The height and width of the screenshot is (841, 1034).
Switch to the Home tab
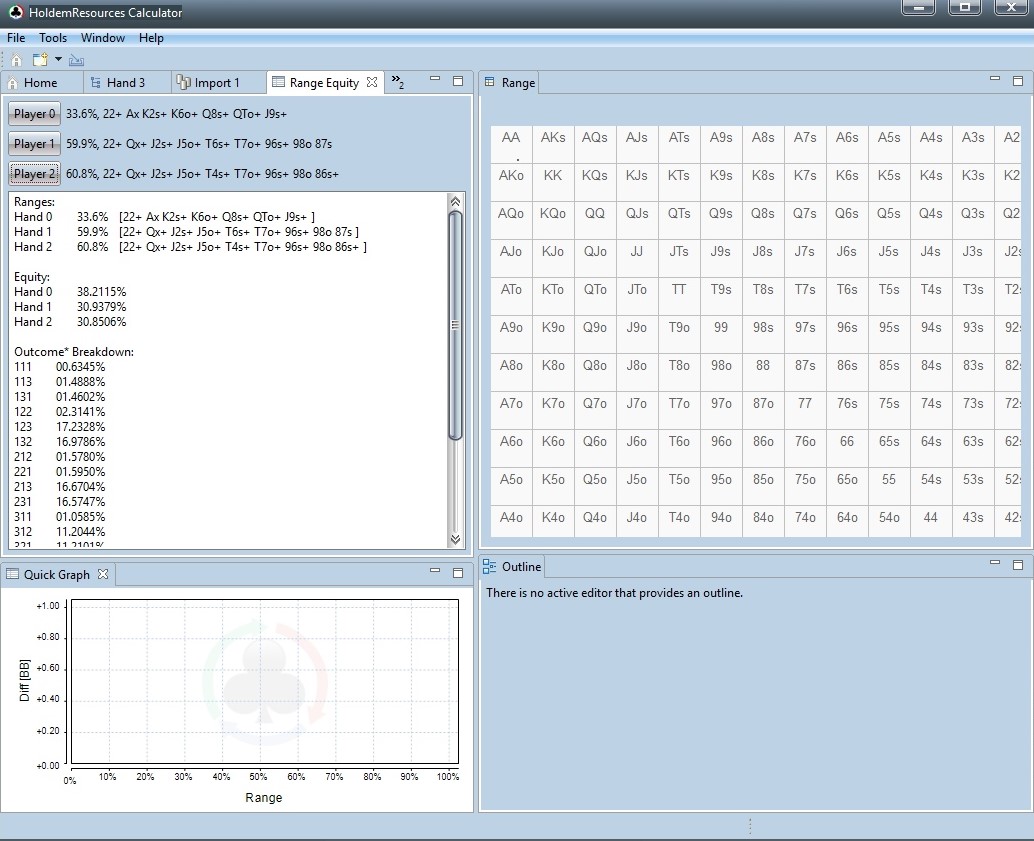coord(41,82)
